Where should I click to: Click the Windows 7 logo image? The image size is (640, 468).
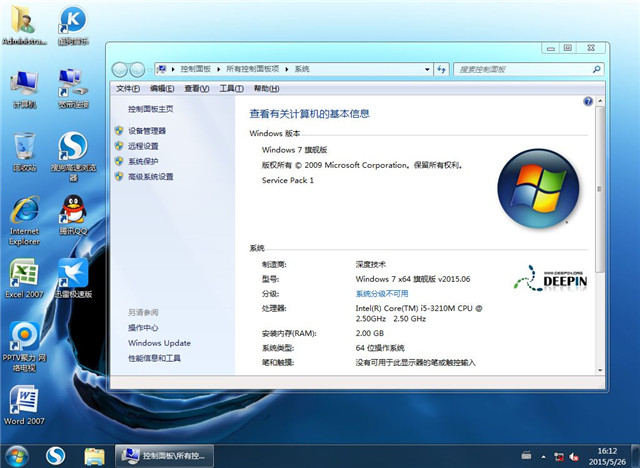pyautogui.click(x=538, y=188)
